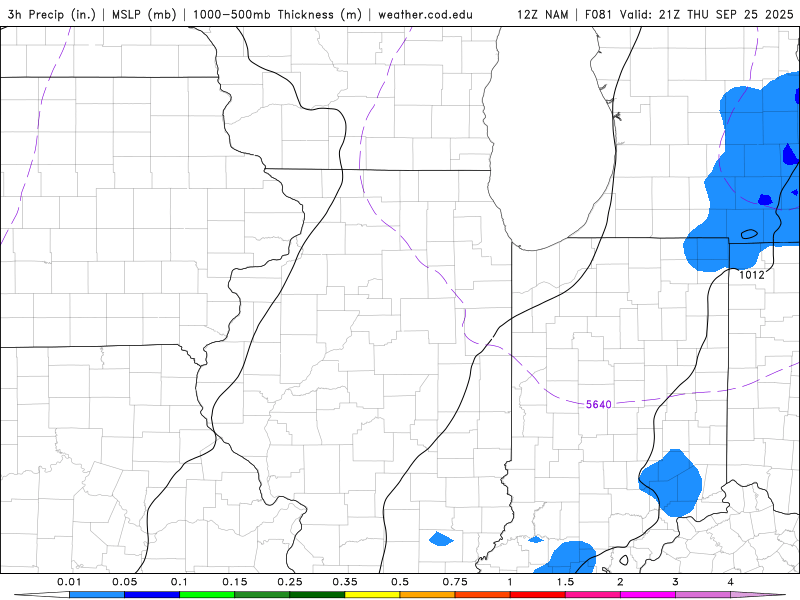Click Lake Michigan on the map
The height and width of the screenshot is (600, 800).
click(551, 138)
